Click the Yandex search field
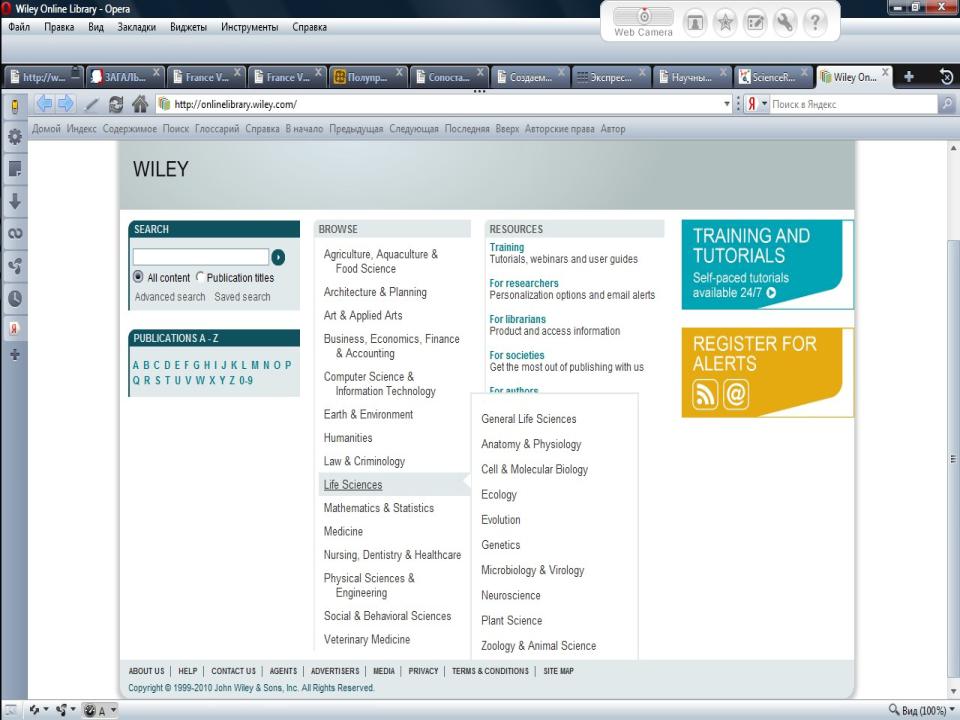The width and height of the screenshot is (960, 720). (853, 104)
